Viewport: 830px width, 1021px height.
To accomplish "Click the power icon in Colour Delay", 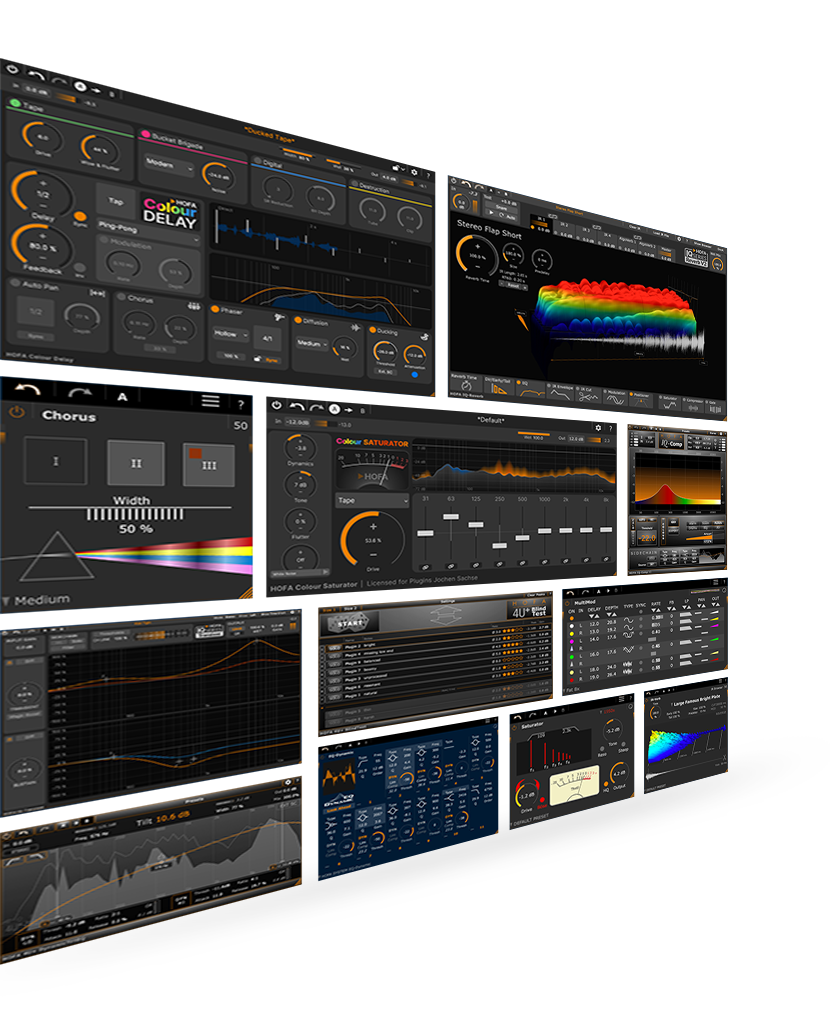I will click(x=11, y=70).
